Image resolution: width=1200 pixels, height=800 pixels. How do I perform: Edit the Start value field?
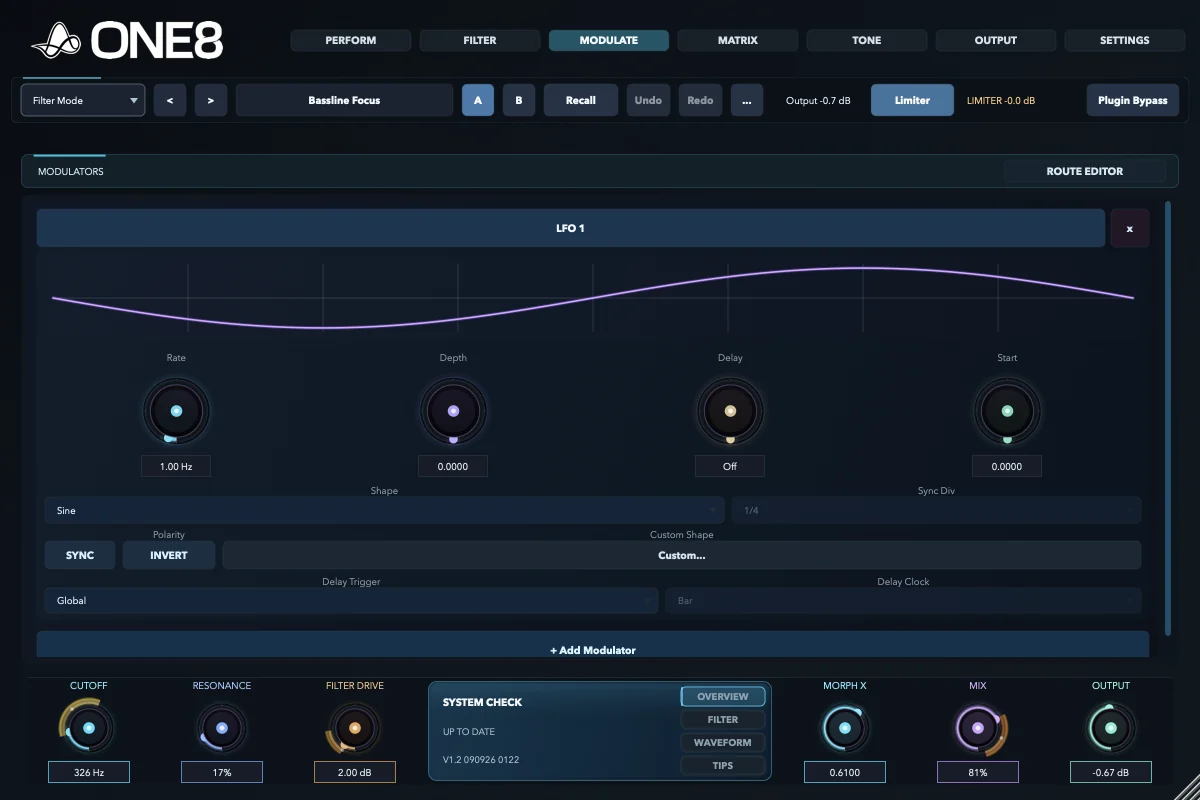tap(1007, 466)
